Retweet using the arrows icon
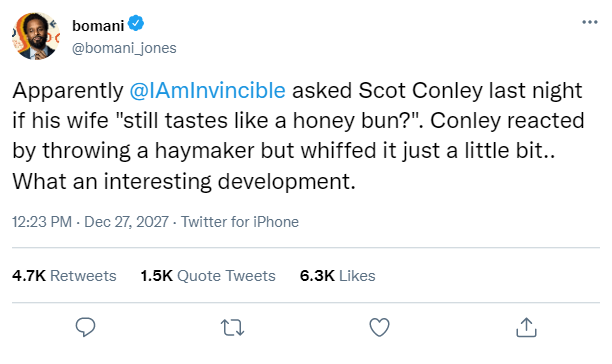 coord(232,327)
